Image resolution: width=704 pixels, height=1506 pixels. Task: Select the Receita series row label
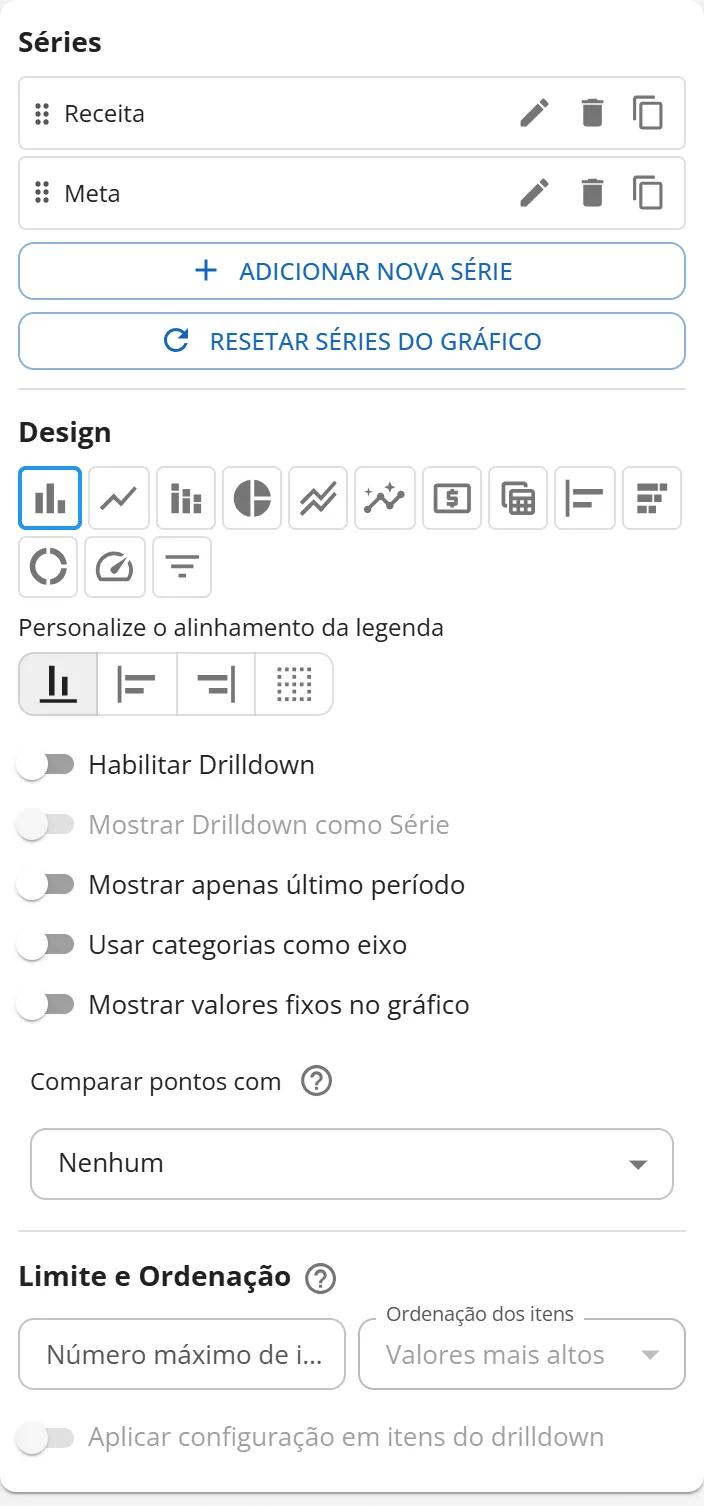tap(105, 114)
